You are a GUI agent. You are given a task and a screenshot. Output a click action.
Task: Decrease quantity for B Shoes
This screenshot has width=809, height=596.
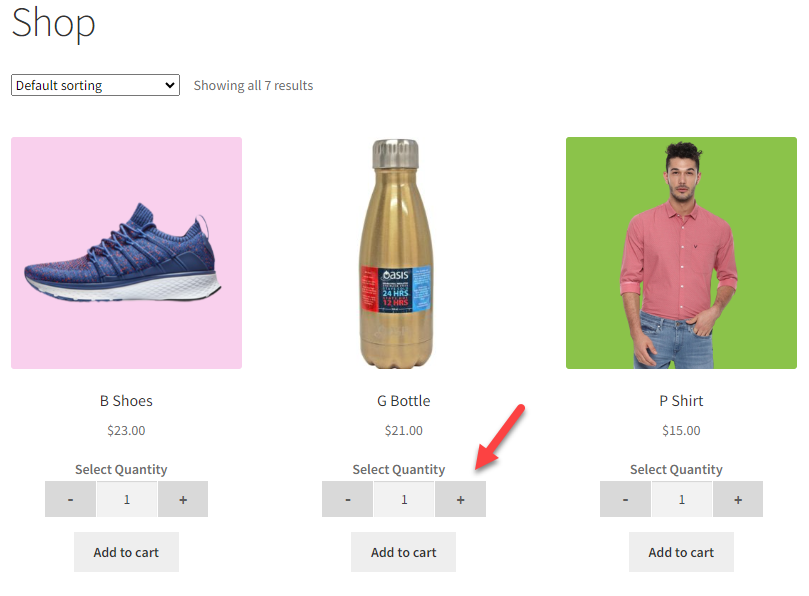coord(70,499)
